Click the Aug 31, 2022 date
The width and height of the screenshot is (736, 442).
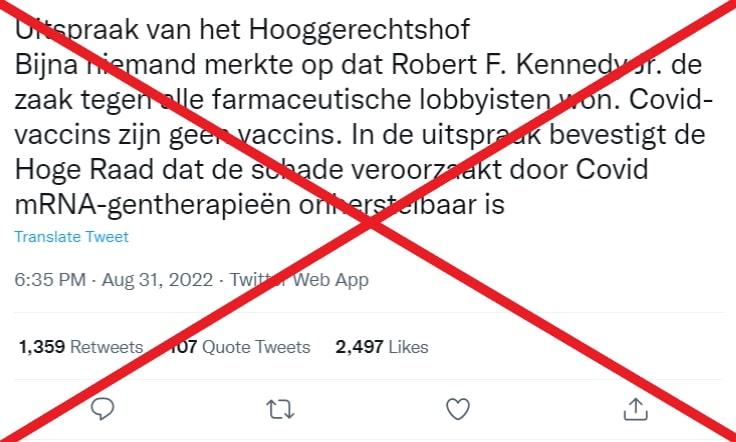pos(157,280)
